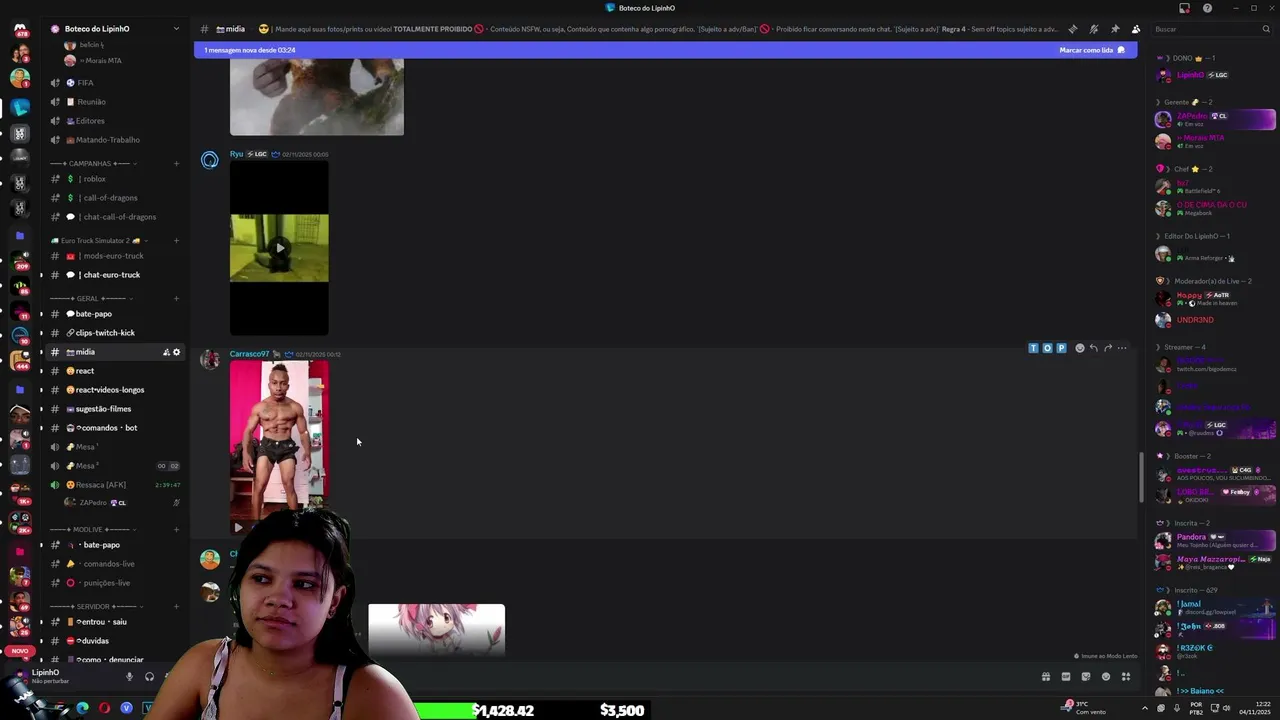This screenshot has height=720, width=1280.
Task: Switch to chat-euro-truck channel
Action: [115, 275]
